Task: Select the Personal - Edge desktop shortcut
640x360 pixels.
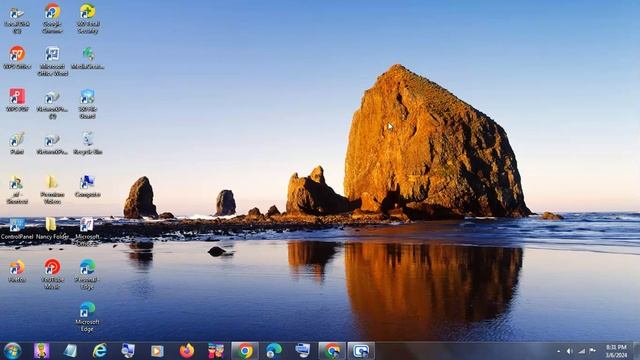Action: point(87,274)
